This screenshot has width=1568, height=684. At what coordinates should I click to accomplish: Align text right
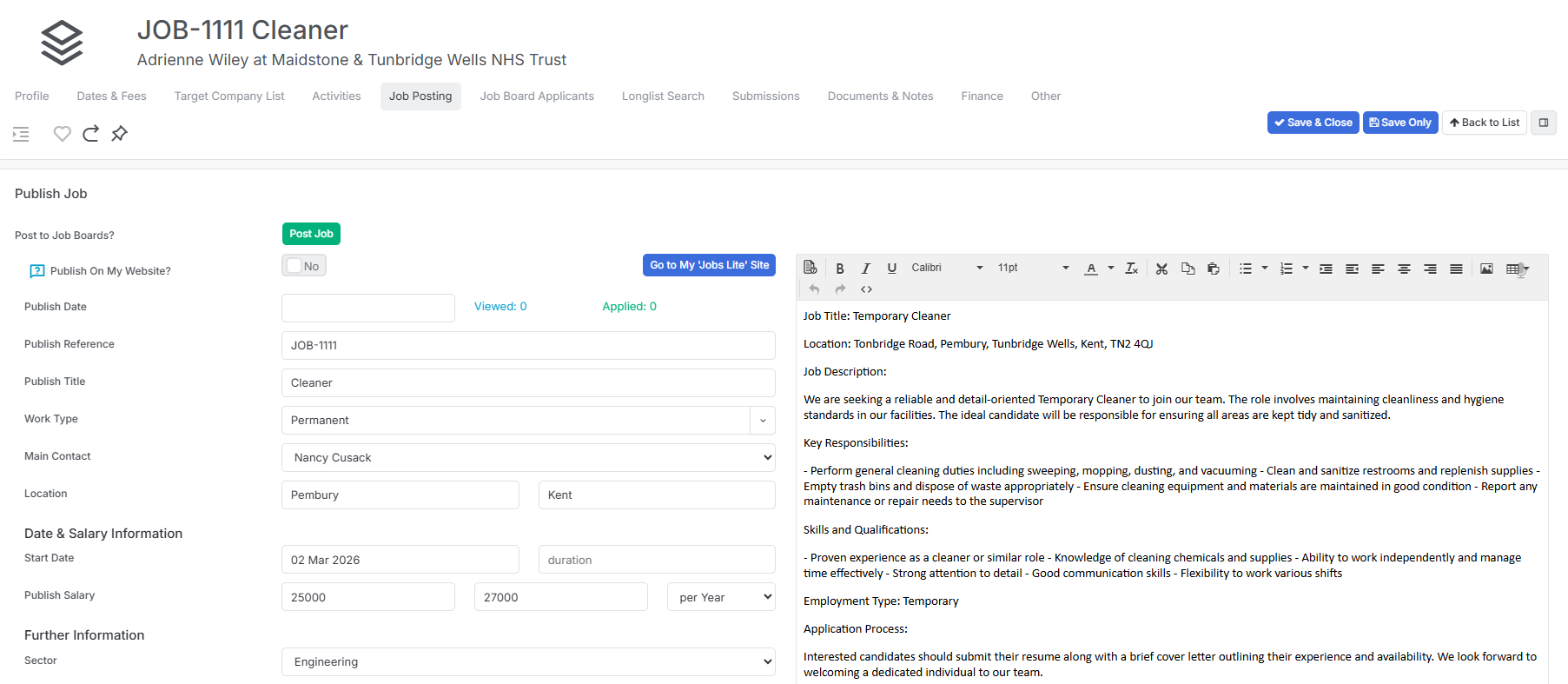point(1430,269)
